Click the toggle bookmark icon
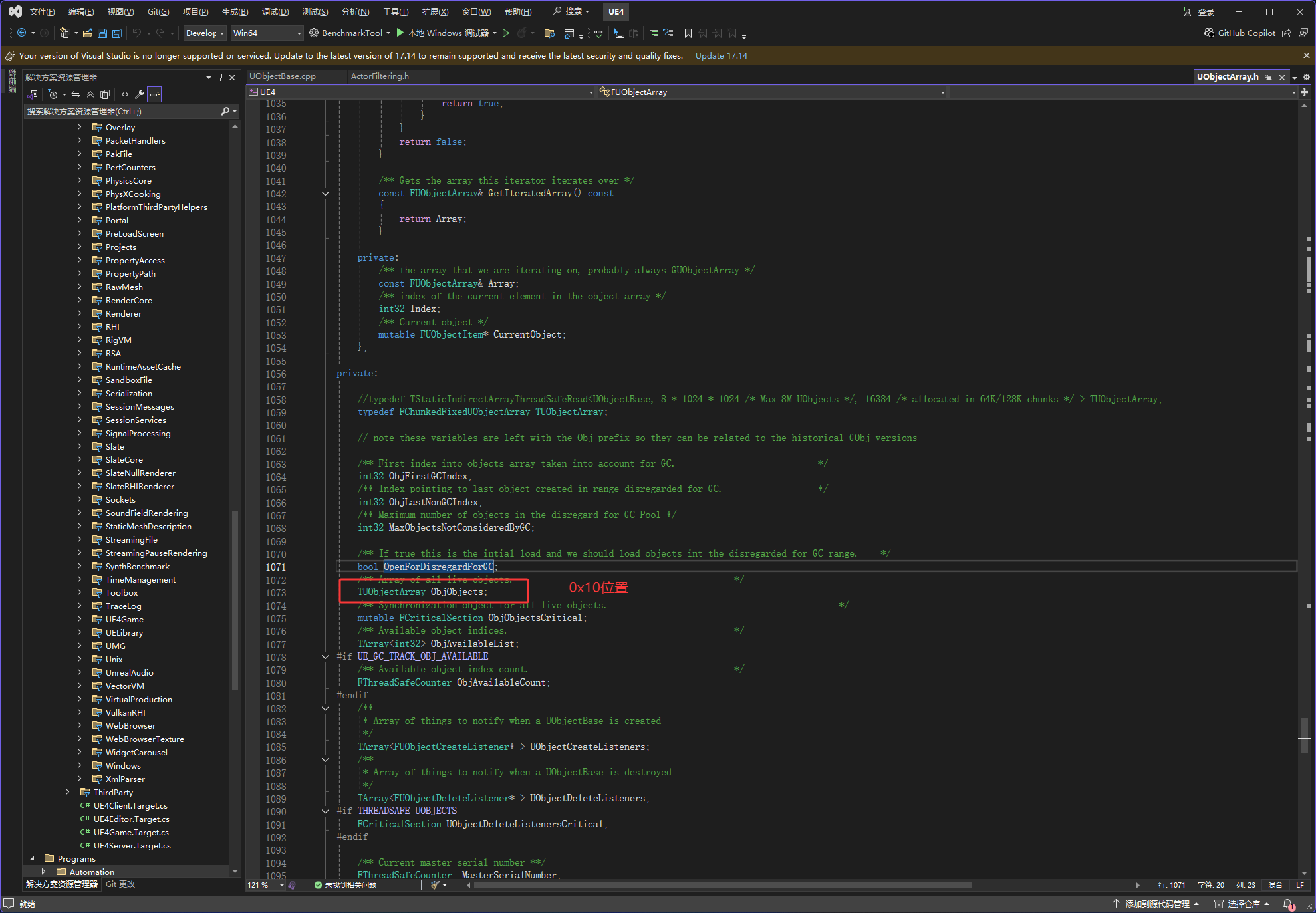1316x913 pixels. [x=688, y=33]
